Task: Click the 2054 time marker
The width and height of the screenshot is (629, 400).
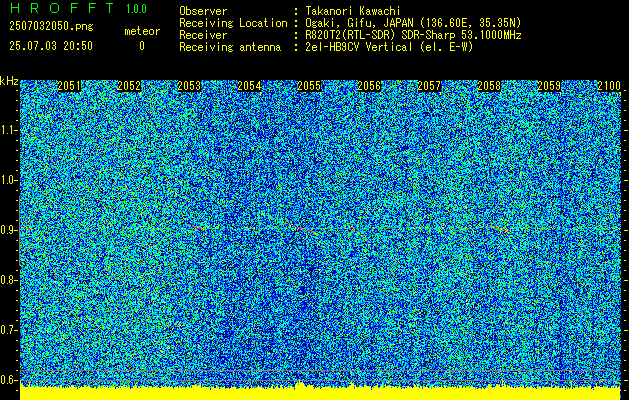Action: click(249, 86)
